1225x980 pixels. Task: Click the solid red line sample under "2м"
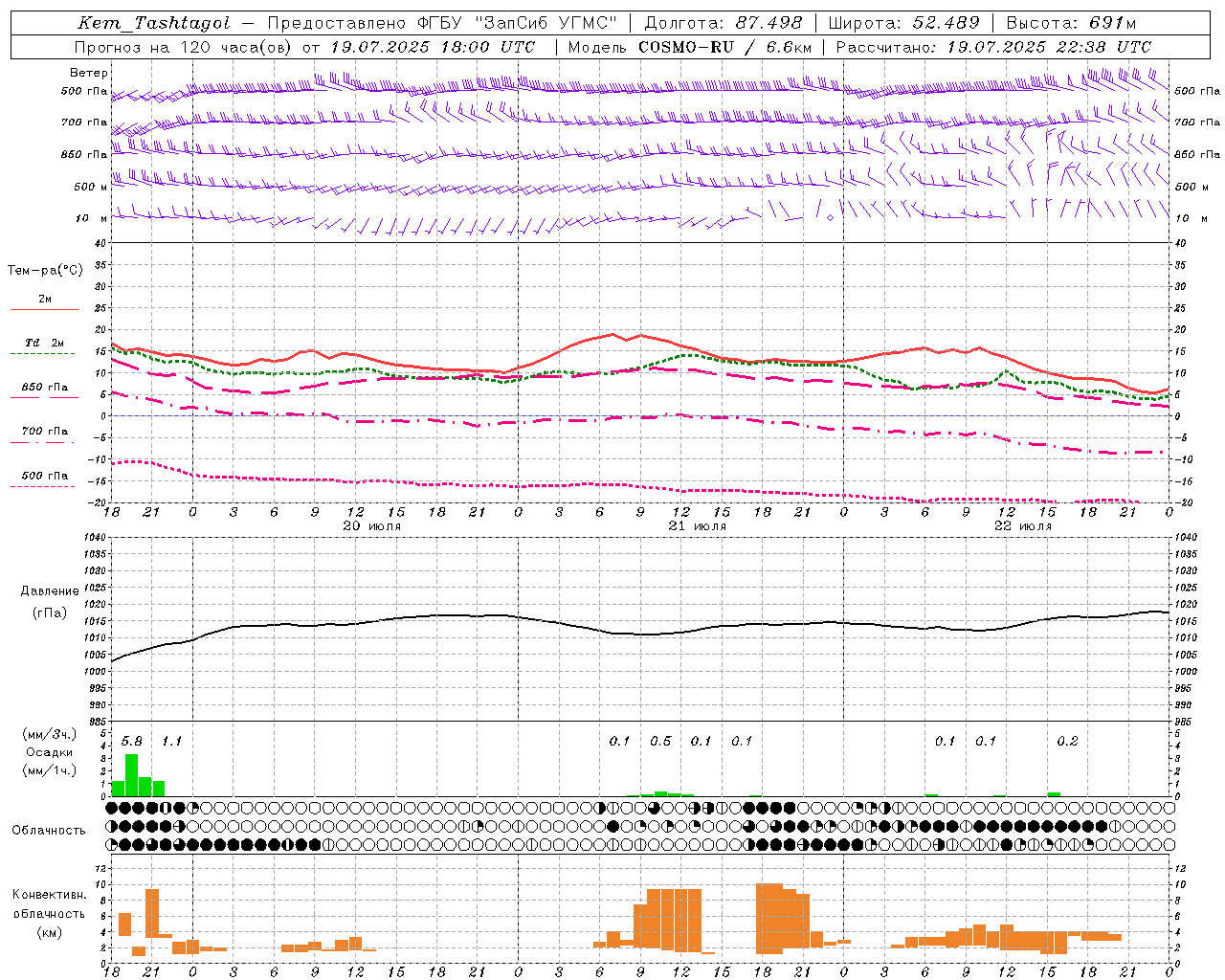click(x=45, y=310)
